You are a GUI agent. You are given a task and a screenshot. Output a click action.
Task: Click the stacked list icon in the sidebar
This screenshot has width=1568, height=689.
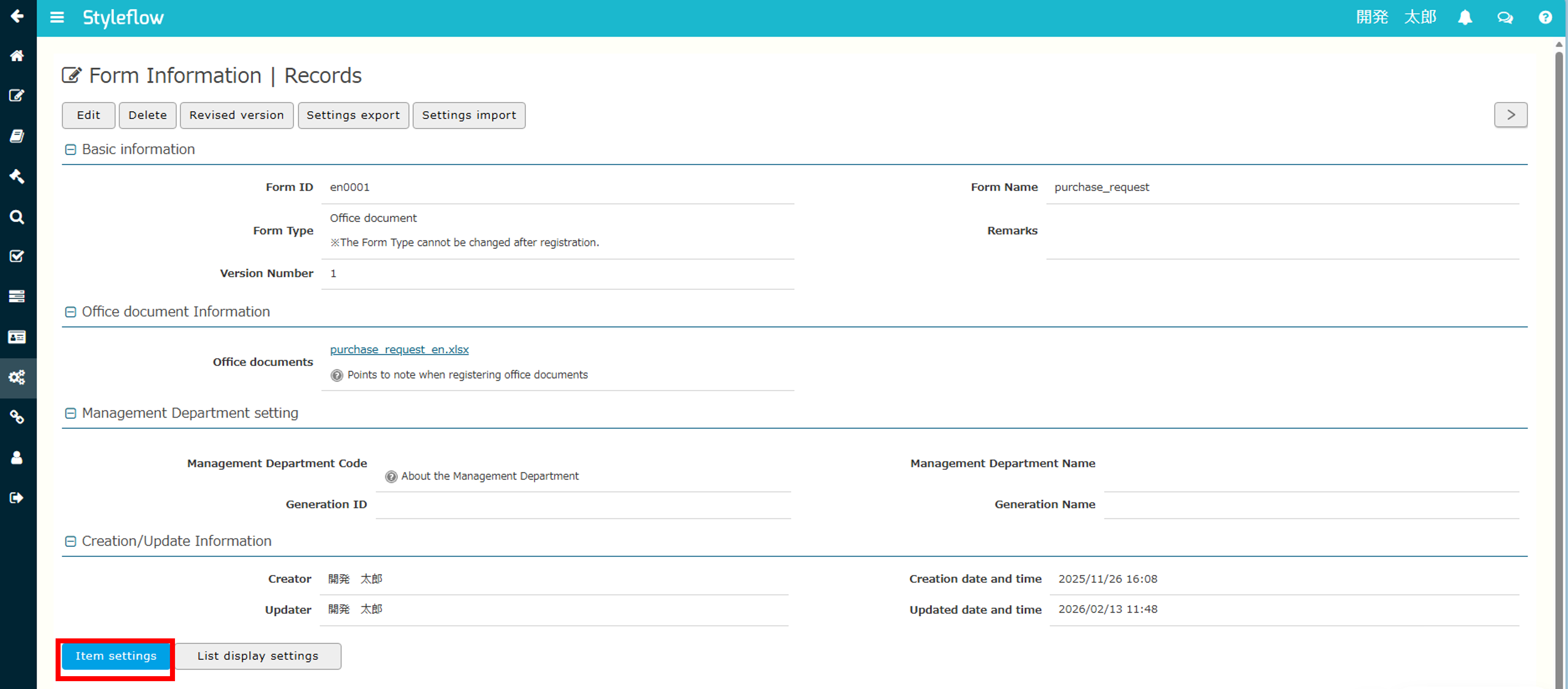point(17,297)
